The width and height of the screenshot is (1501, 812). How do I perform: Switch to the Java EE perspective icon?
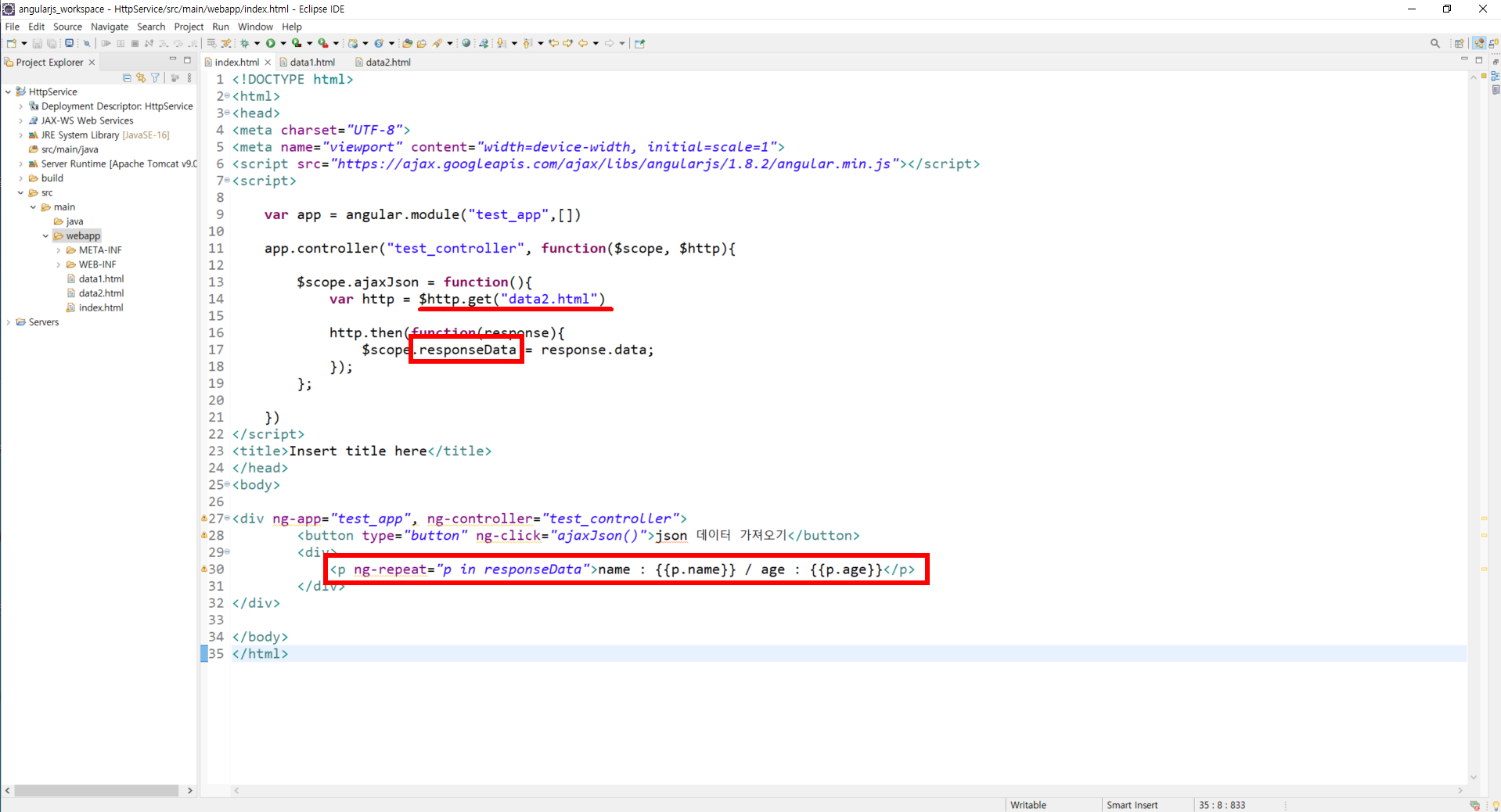pos(1478,43)
